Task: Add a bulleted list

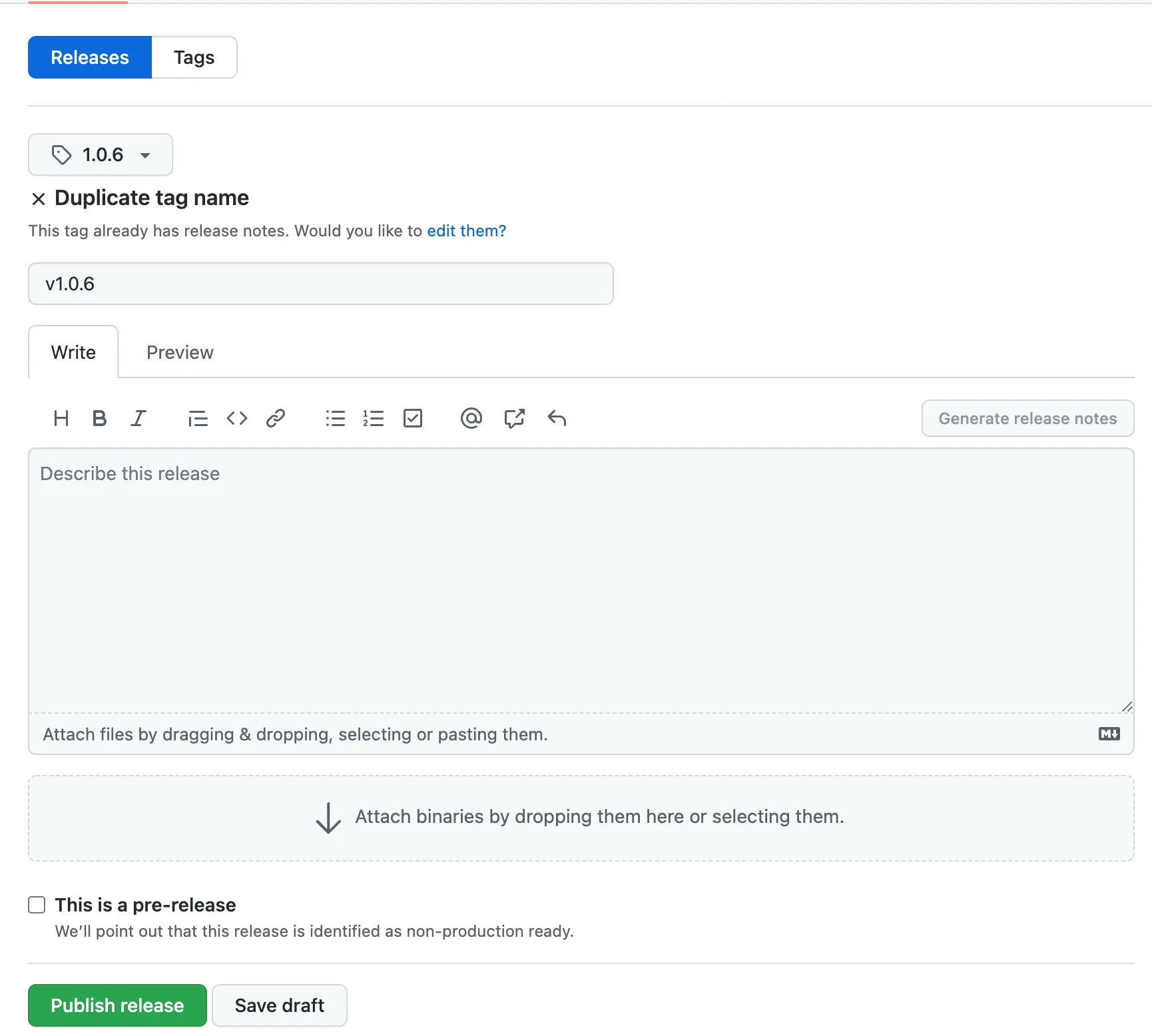Action: click(x=335, y=418)
